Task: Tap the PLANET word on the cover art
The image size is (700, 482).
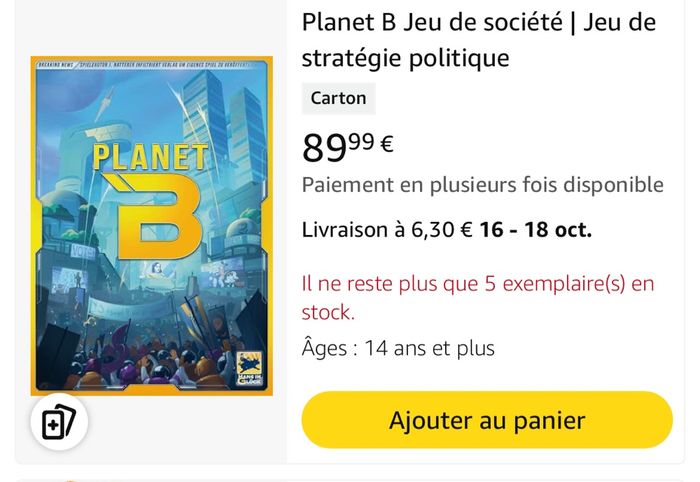Action: point(149,157)
